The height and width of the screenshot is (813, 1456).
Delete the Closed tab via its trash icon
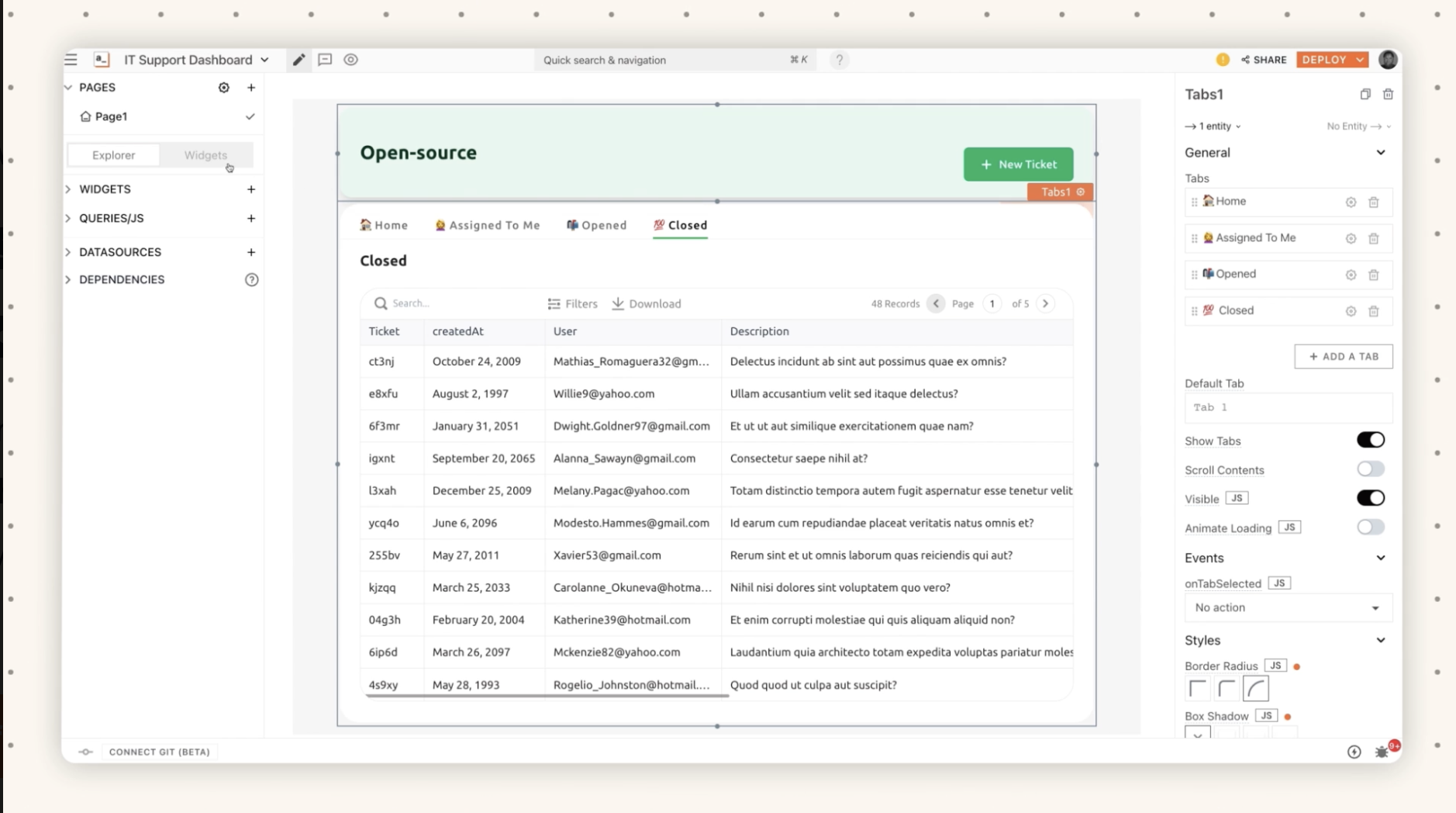click(x=1375, y=311)
